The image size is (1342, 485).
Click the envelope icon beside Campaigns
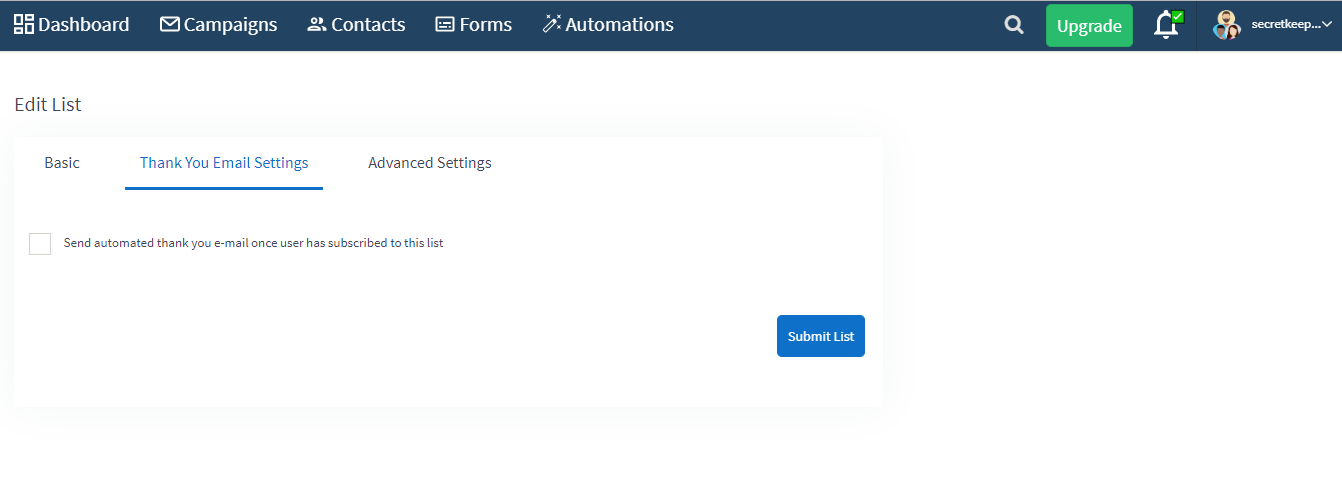pos(170,24)
